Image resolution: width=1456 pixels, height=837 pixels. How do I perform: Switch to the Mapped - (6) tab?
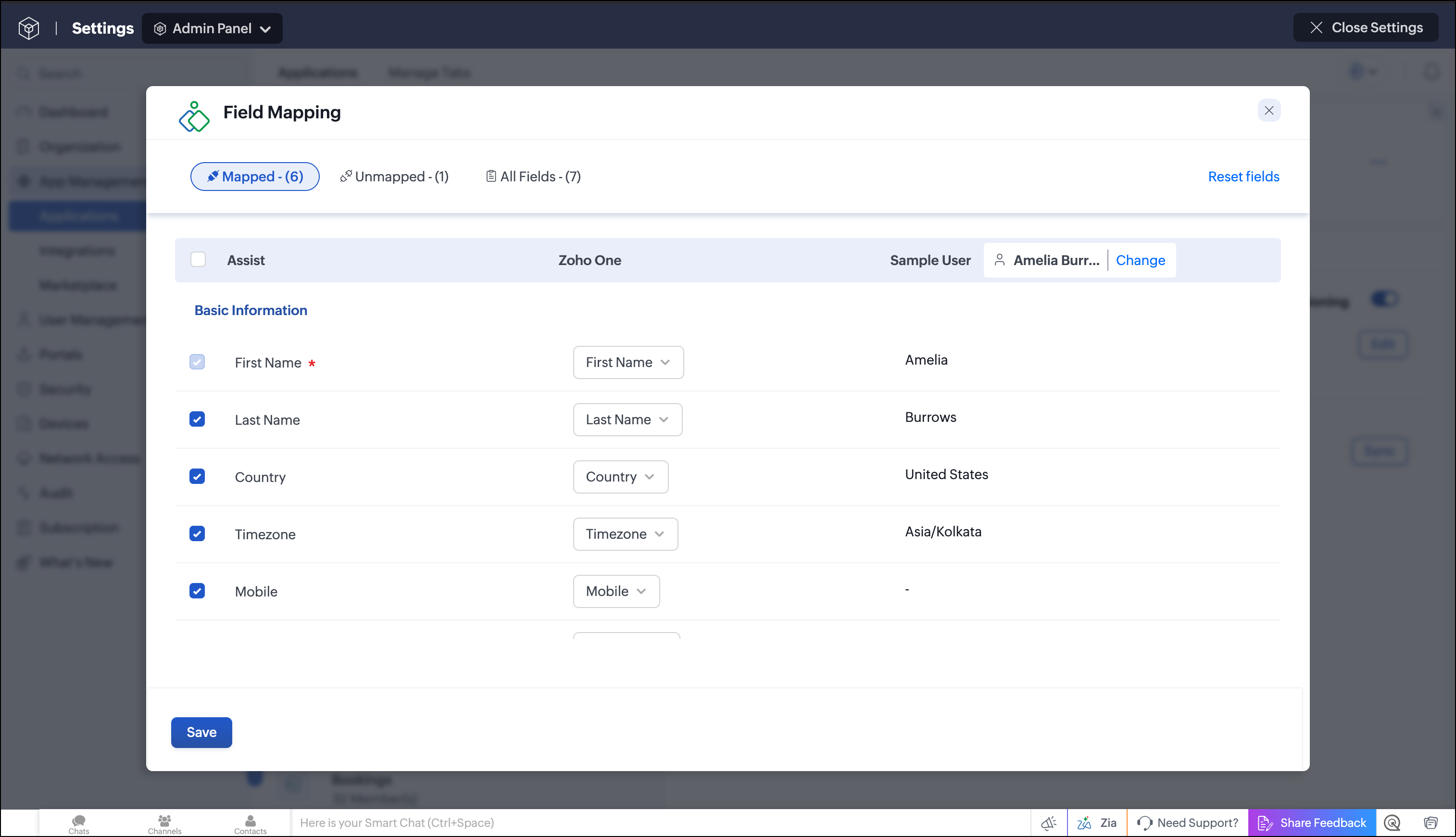[x=254, y=177]
